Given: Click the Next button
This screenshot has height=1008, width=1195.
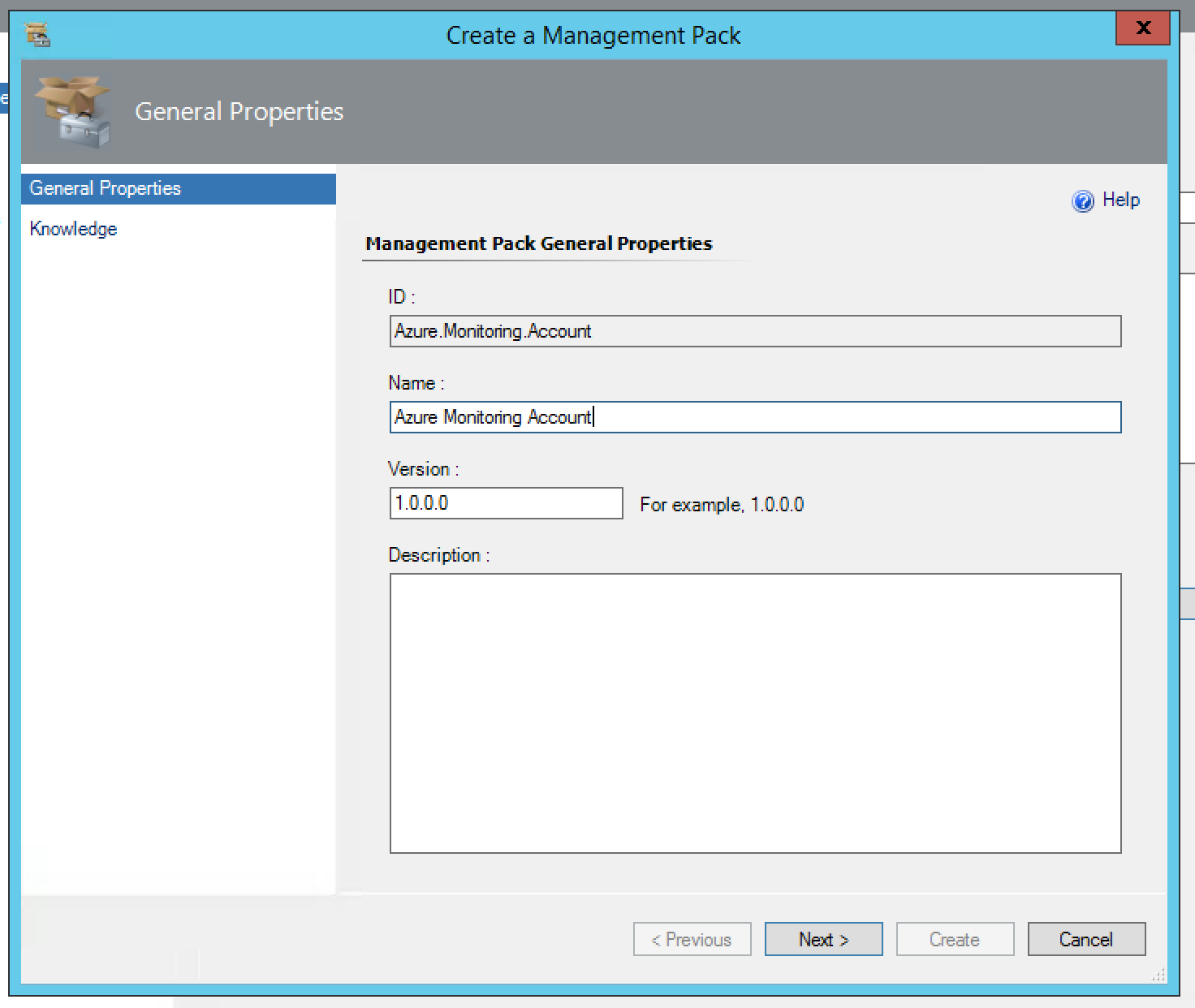Looking at the screenshot, I should coord(823,939).
